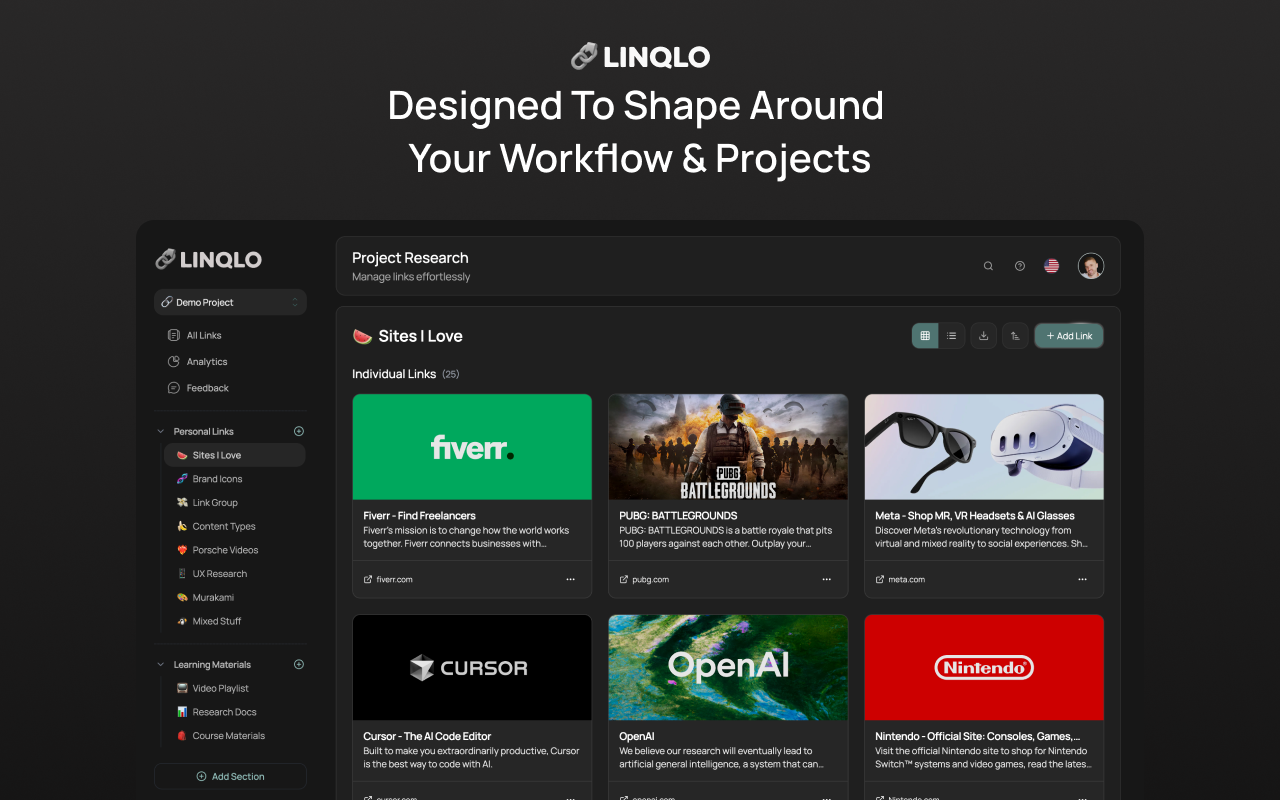Viewport: 1280px width, 800px height.
Task: Open the Demo Project switcher
Action: pyautogui.click(x=230, y=302)
